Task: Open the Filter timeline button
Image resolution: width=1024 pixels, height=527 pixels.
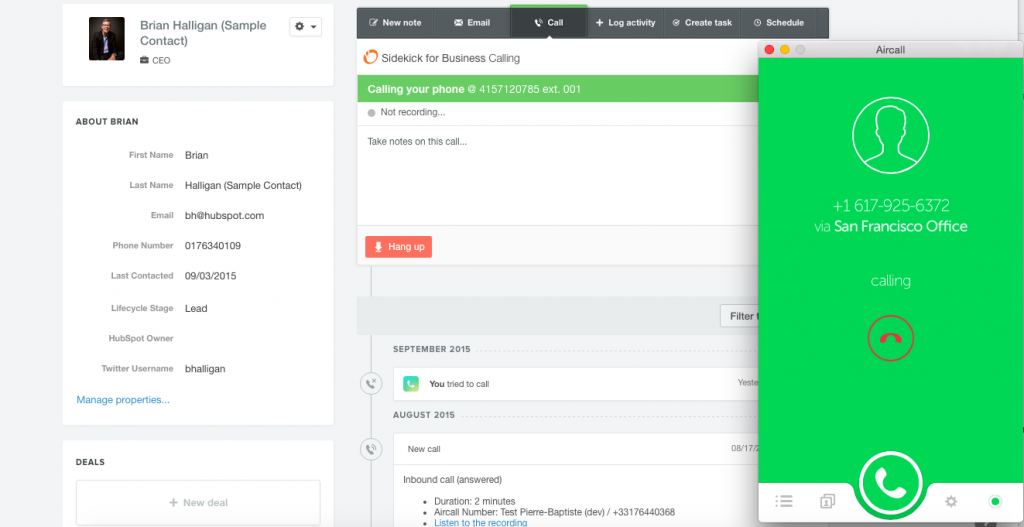Action: [x=739, y=316]
